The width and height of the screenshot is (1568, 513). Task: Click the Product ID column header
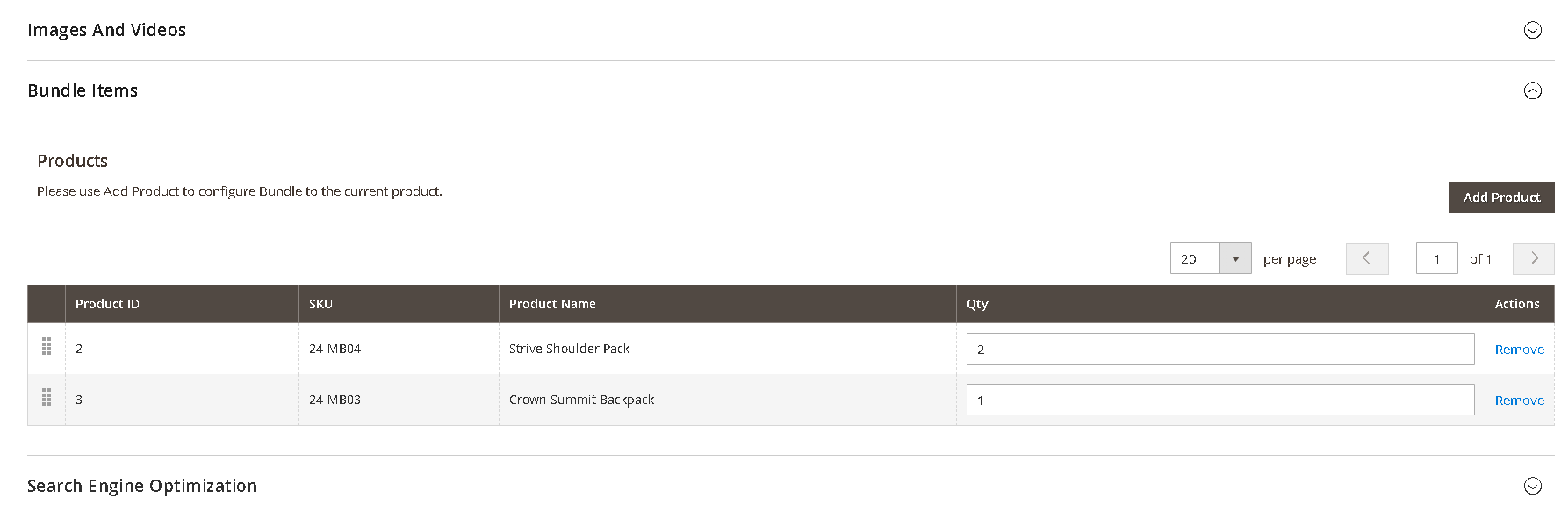click(107, 304)
